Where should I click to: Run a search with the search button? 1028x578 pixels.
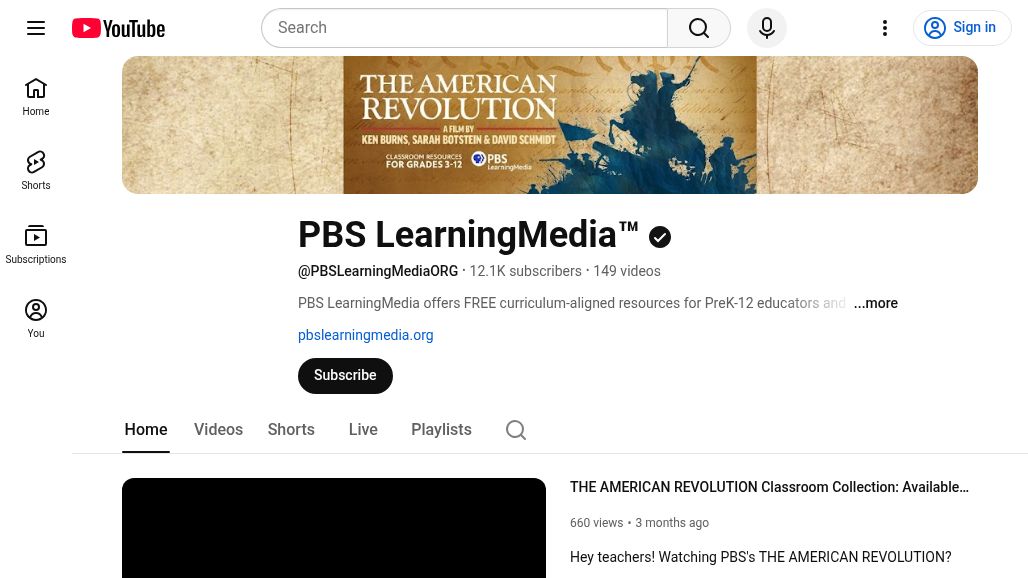[698, 27]
